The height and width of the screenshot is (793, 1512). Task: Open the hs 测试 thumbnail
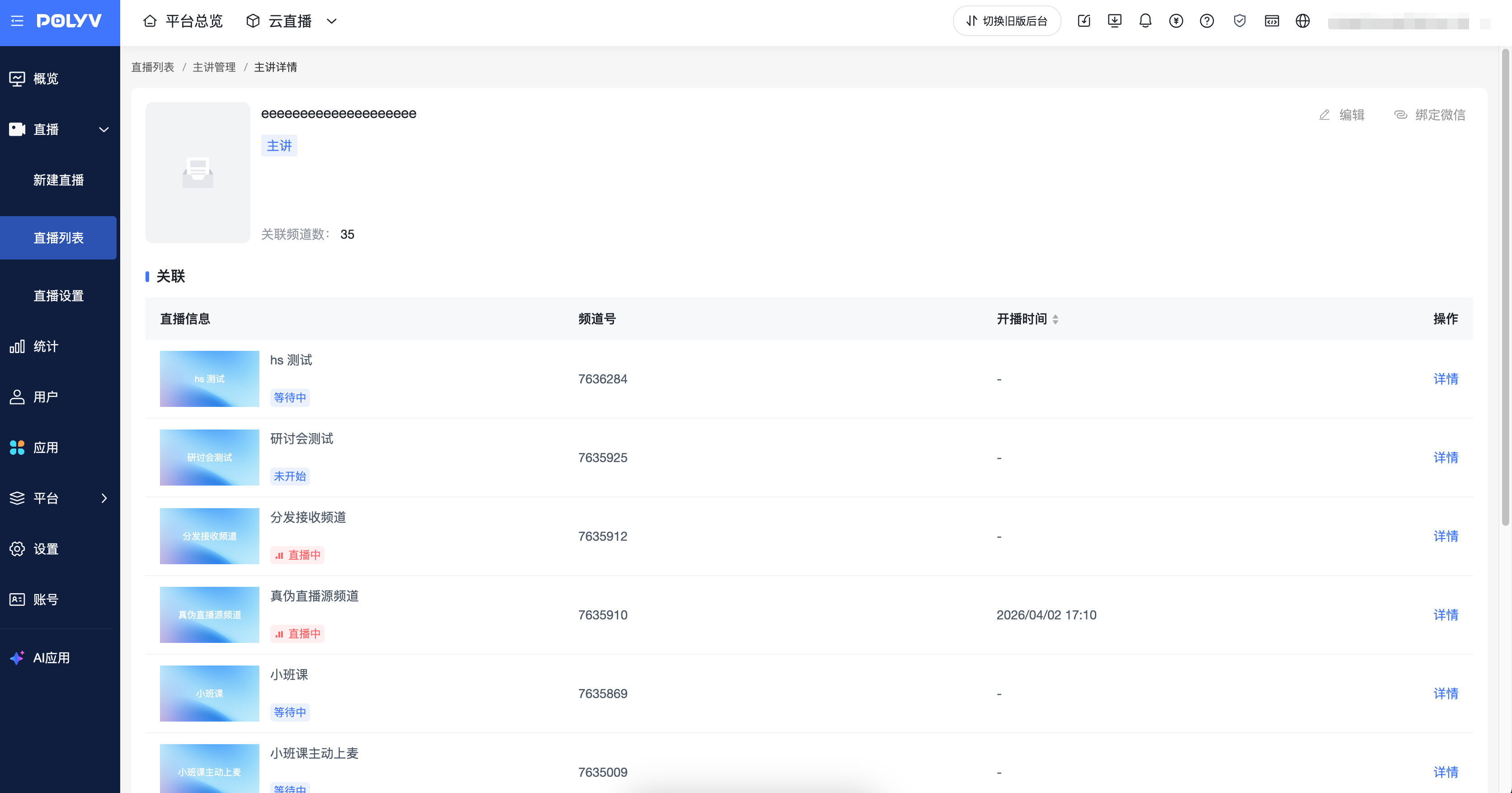pos(210,379)
